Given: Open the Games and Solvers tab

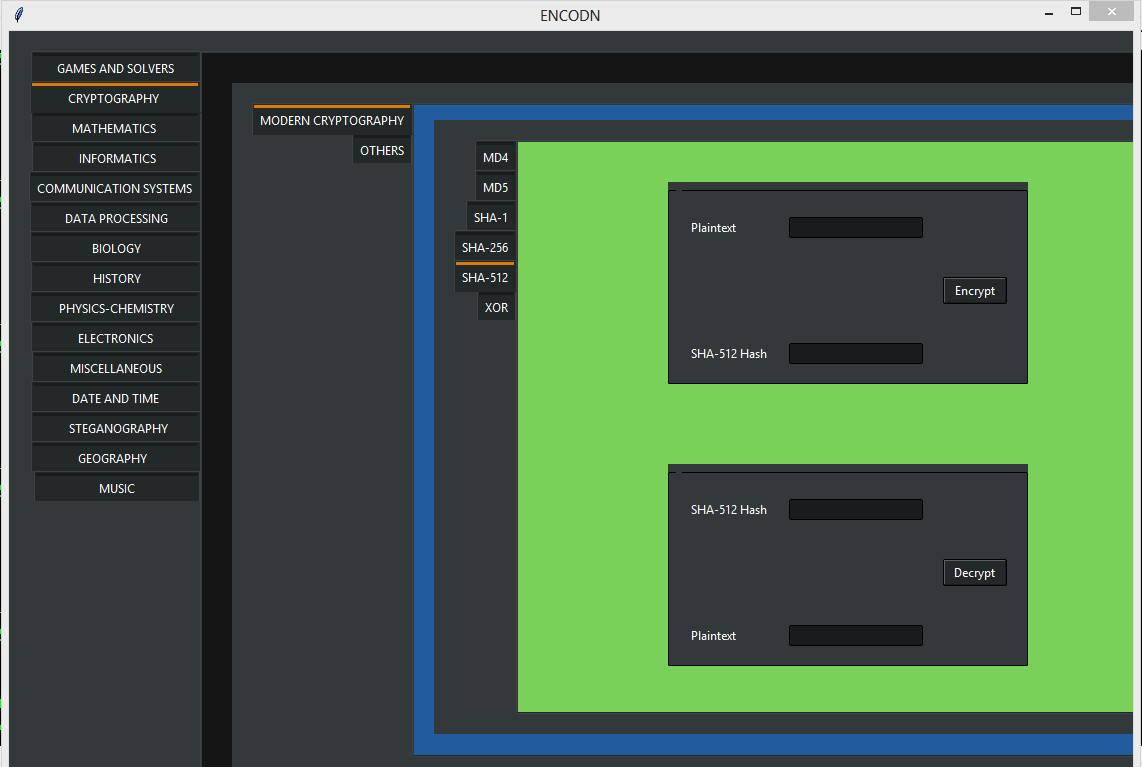Looking at the screenshot, I should 115,68.
